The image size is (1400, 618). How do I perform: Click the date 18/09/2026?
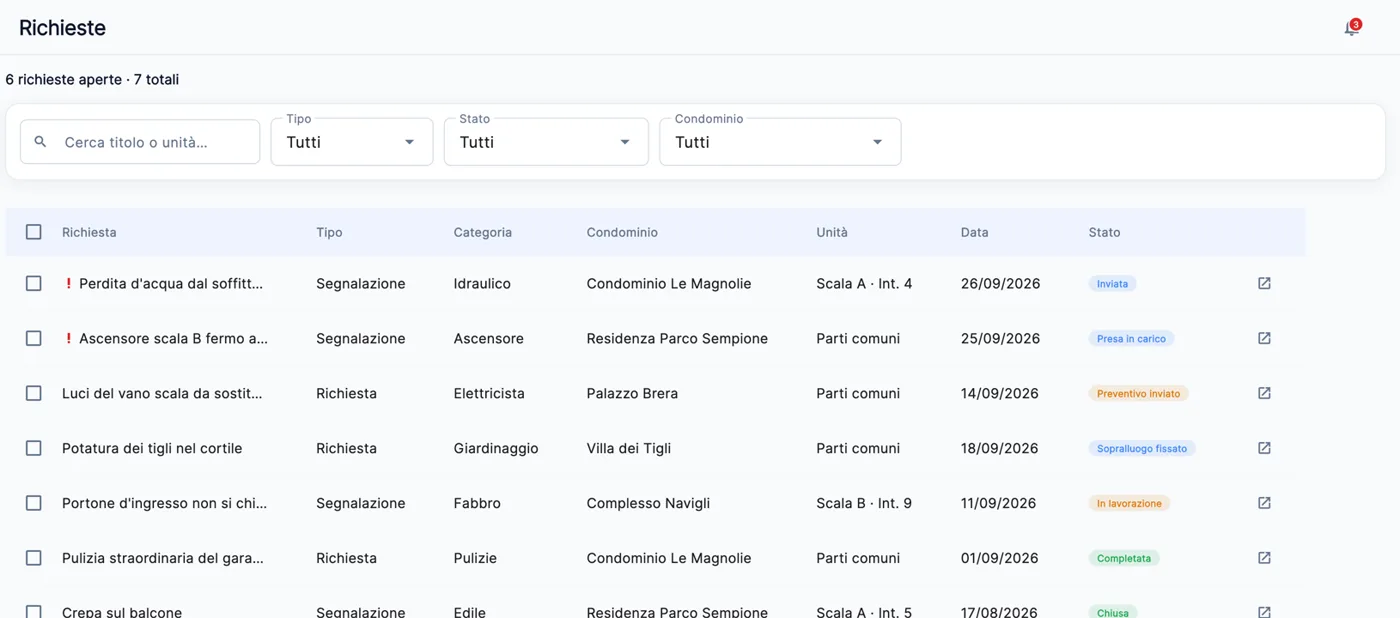click(1000, 448)
